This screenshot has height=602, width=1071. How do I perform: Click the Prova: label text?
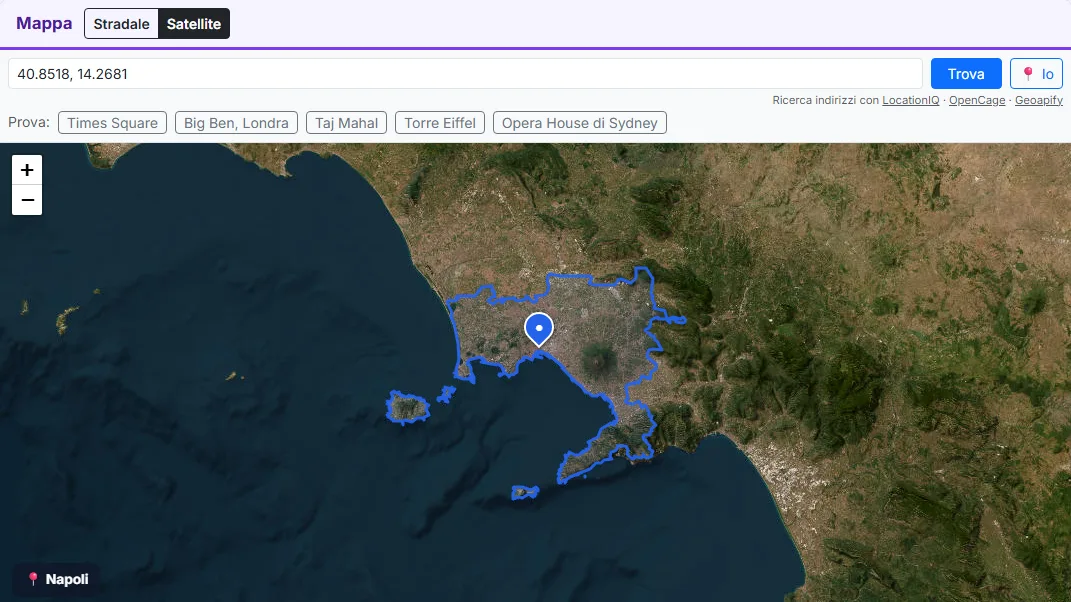(x=29, y=122)
